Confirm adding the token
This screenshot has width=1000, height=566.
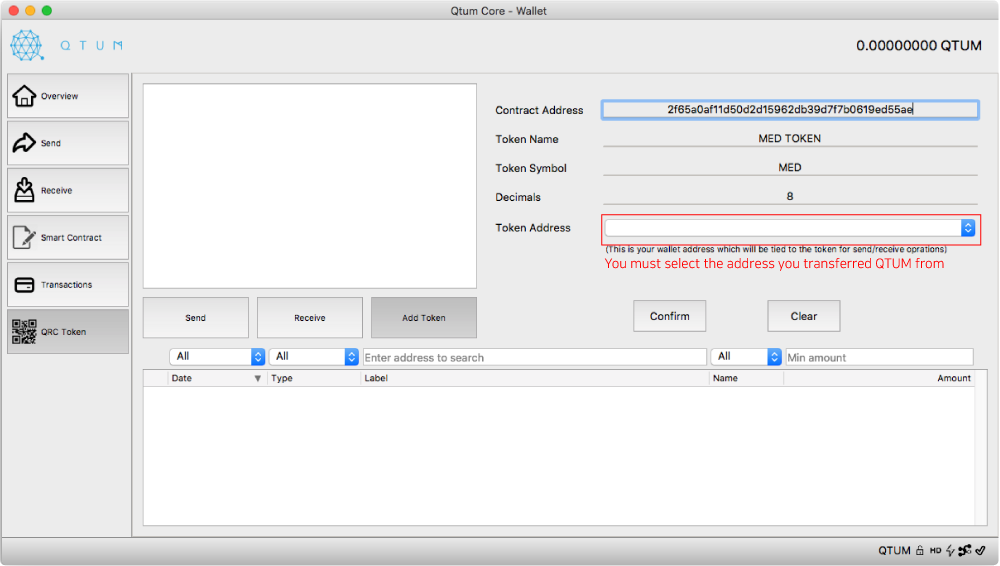click(x=670, y=316)
